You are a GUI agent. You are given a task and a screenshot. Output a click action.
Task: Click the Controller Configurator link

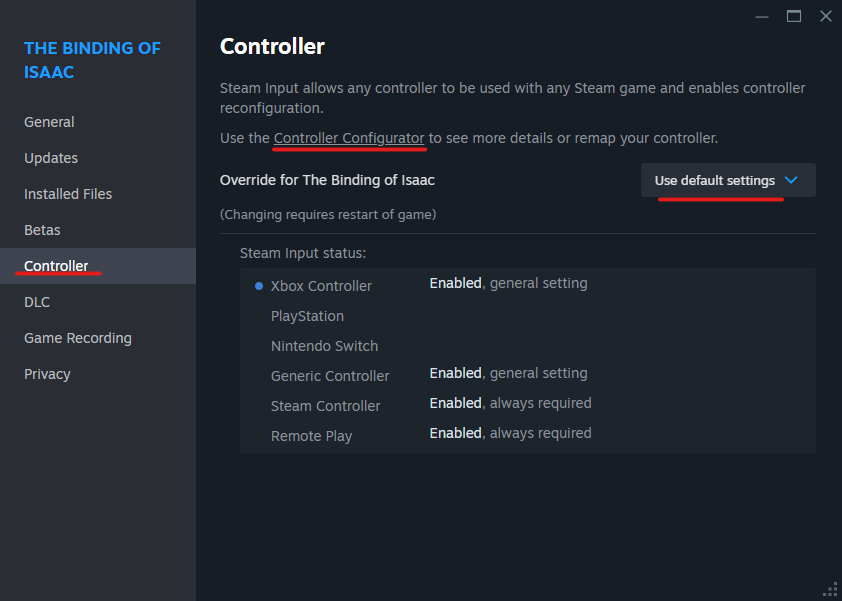tap(349, 138)
